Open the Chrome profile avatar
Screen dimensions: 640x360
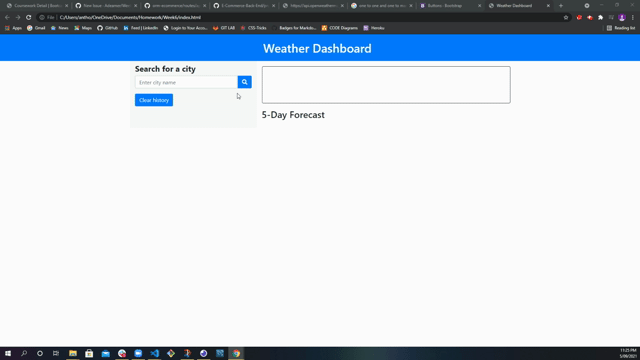pos(622,18)
